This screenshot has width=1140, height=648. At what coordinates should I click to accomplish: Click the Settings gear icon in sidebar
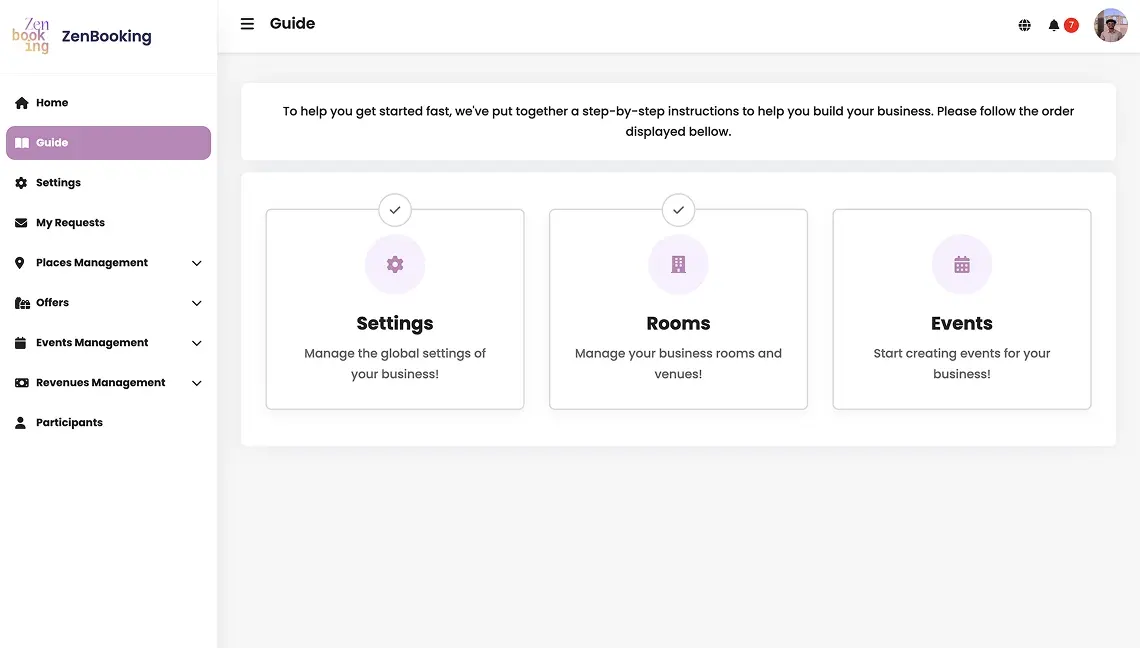[x=21, y=183]
